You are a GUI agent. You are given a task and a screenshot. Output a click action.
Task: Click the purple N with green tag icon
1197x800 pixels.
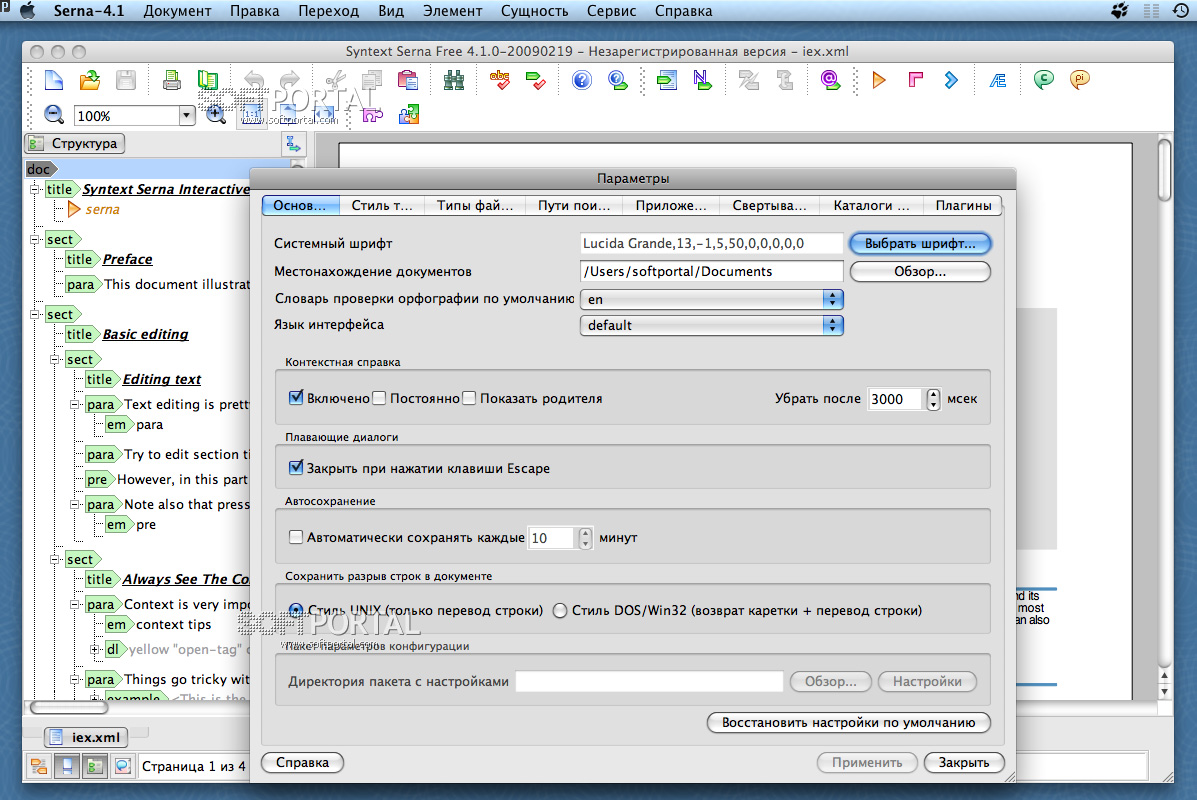[702, 80]
